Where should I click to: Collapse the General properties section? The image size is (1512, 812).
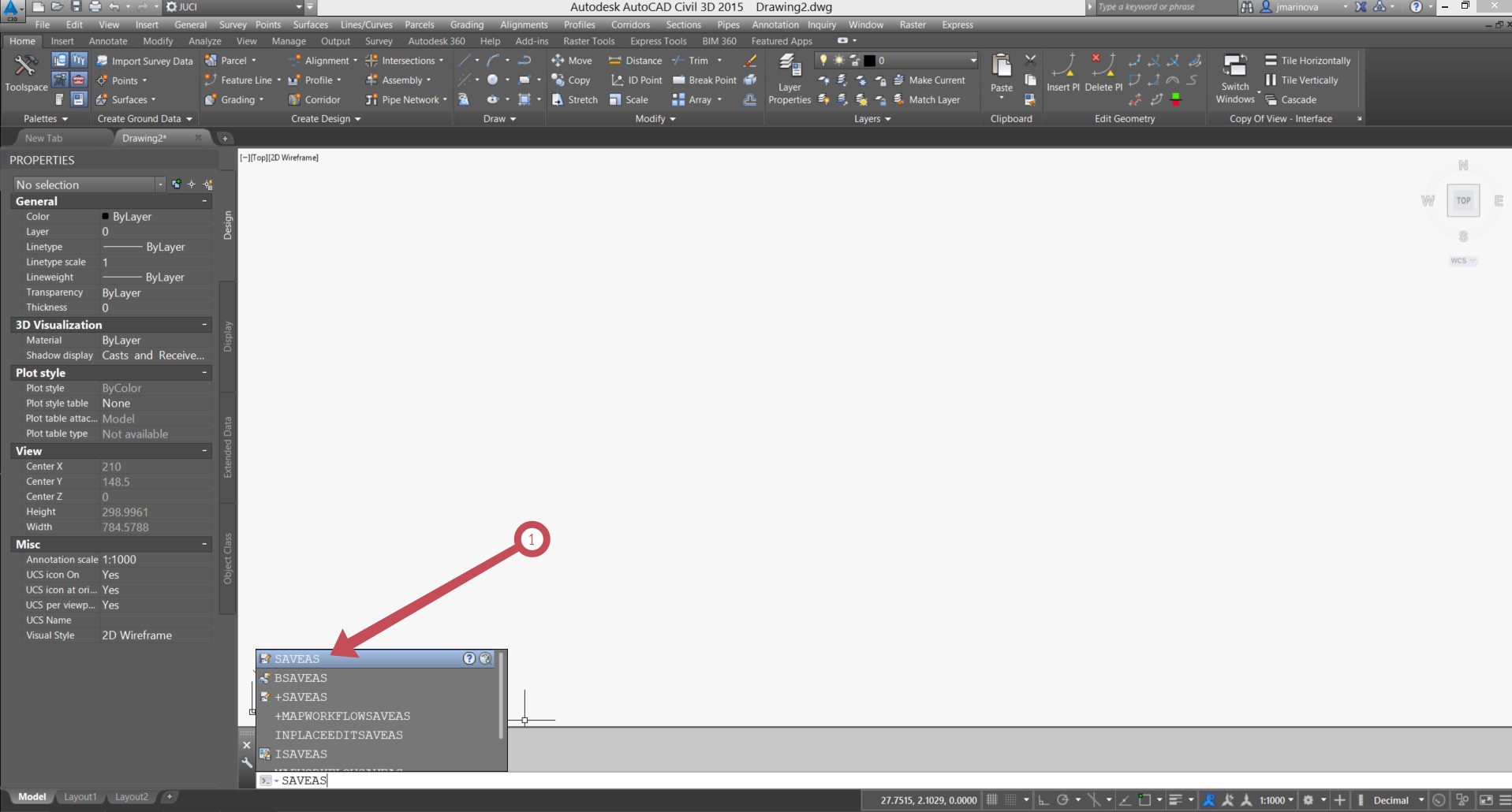(x=204, y=201)
